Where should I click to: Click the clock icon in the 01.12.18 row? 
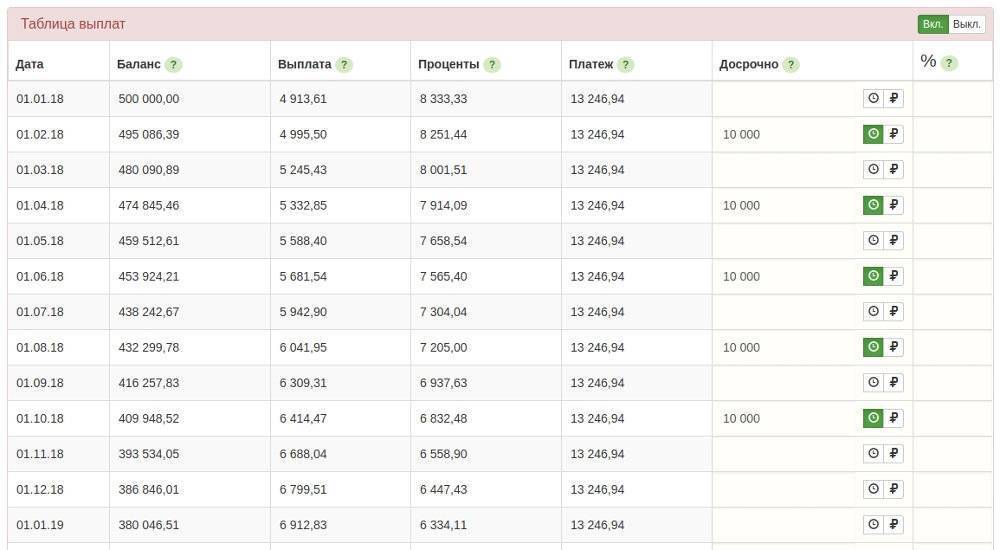[x=873, y=489]
